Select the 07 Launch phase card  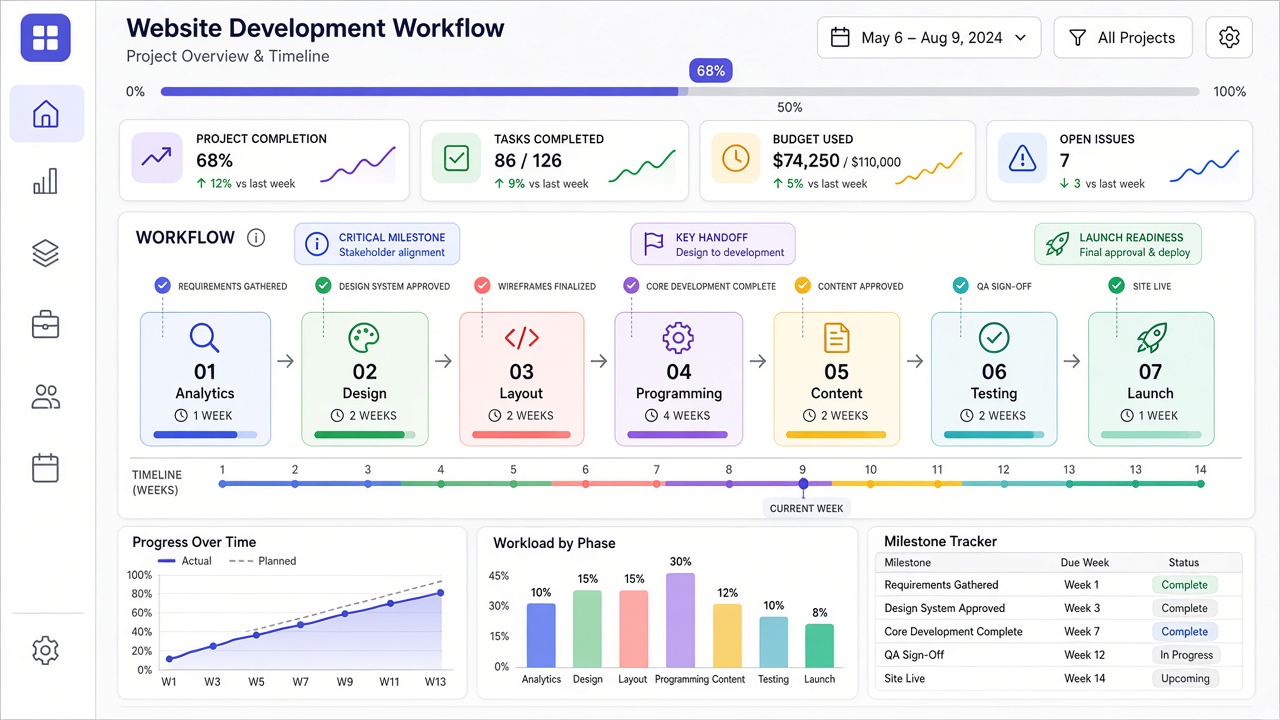(1151, 379)
